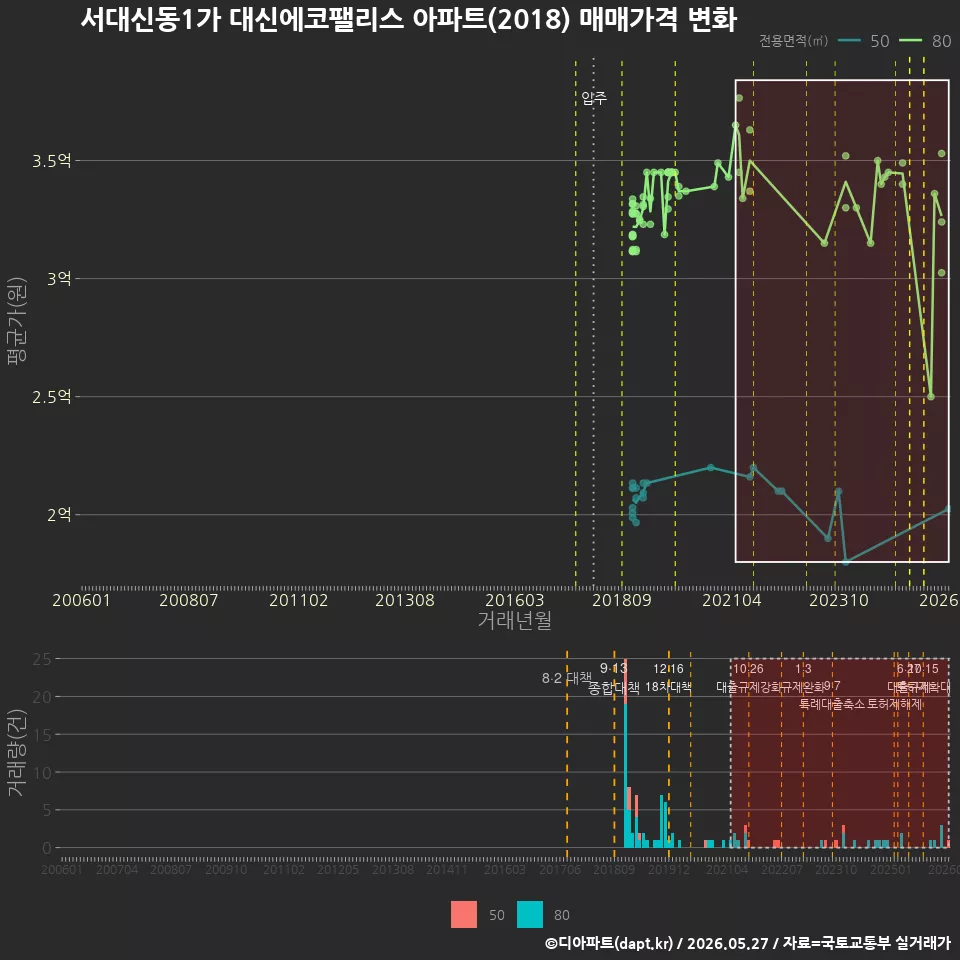Click the 201102 tick label on the price chart
The image size is (960, 960).
[x=299, y=600]
